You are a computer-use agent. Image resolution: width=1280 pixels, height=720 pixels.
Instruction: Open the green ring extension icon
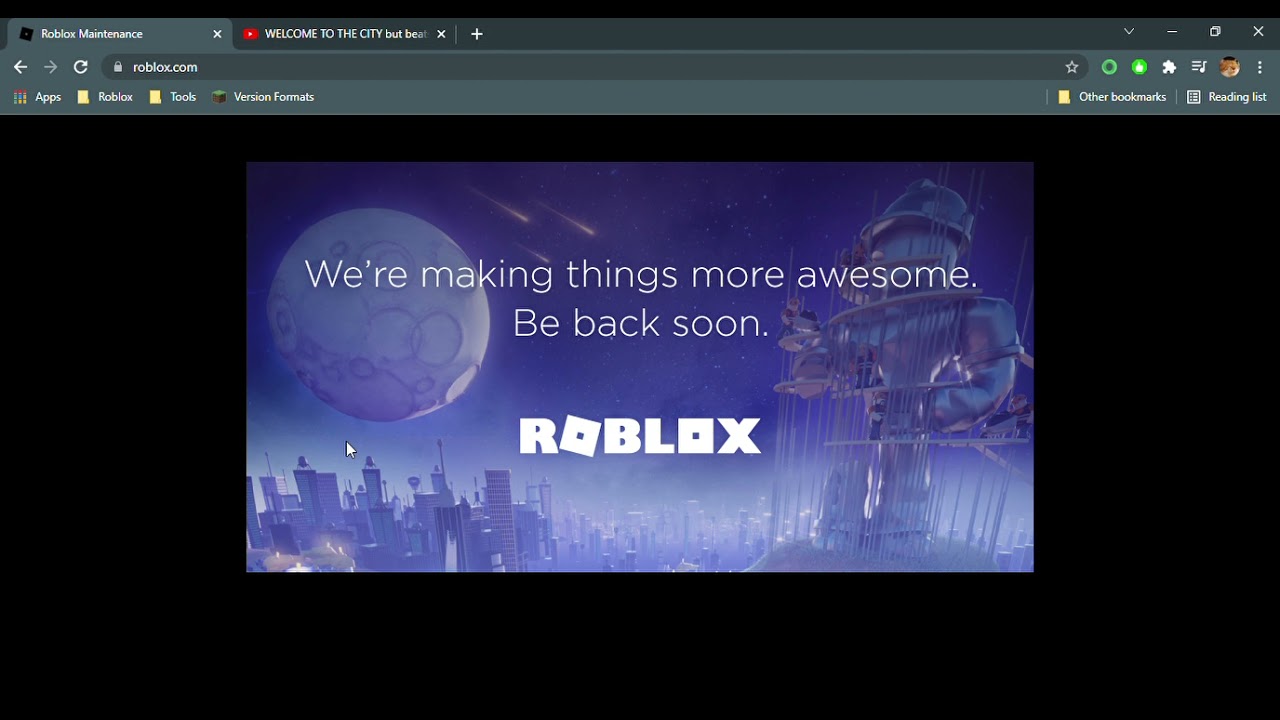pyautogui.click(x=1109, y=67)
